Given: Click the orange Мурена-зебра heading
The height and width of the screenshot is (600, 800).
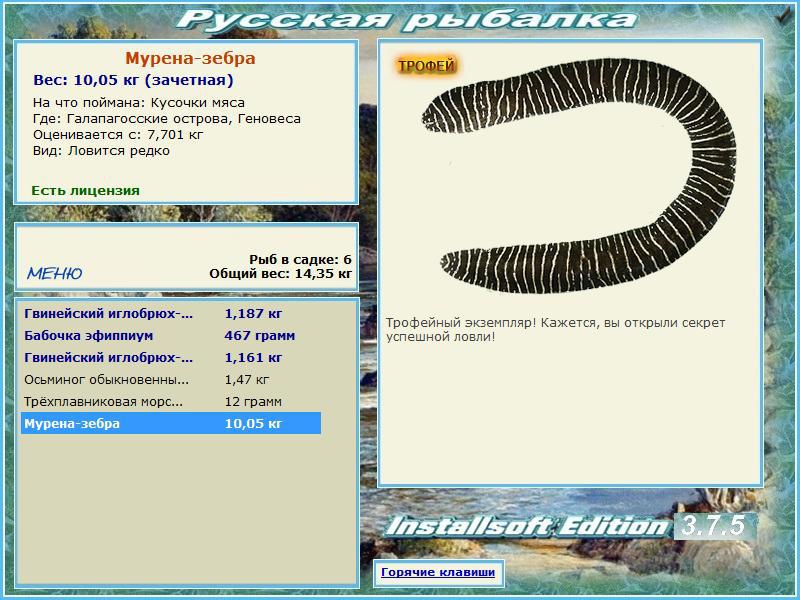Looking at the screenshot, I should [190, 58].
